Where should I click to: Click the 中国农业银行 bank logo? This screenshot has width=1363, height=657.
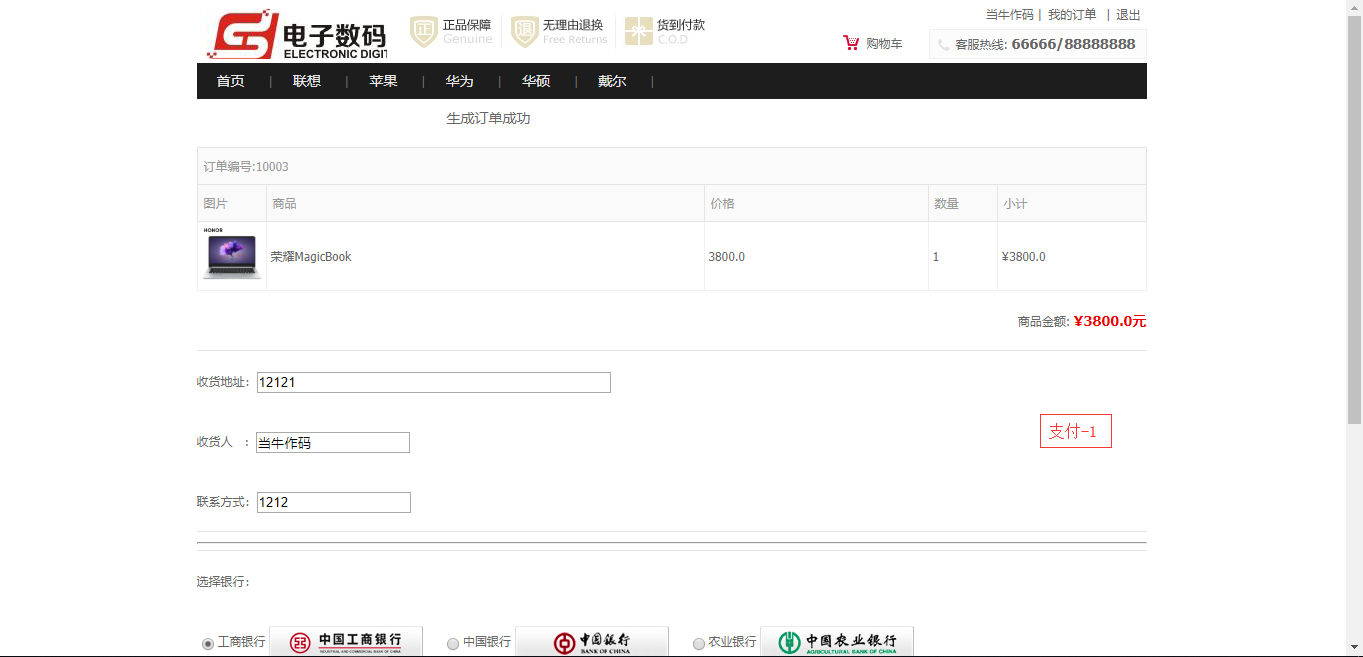pyautogui.click(x=837, y=642)
